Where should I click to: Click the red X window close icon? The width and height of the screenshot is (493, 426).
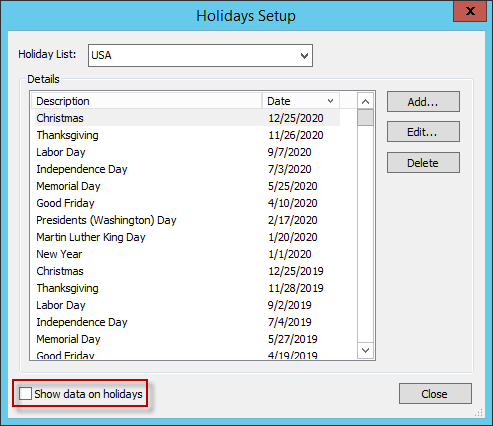coord(470,11)
